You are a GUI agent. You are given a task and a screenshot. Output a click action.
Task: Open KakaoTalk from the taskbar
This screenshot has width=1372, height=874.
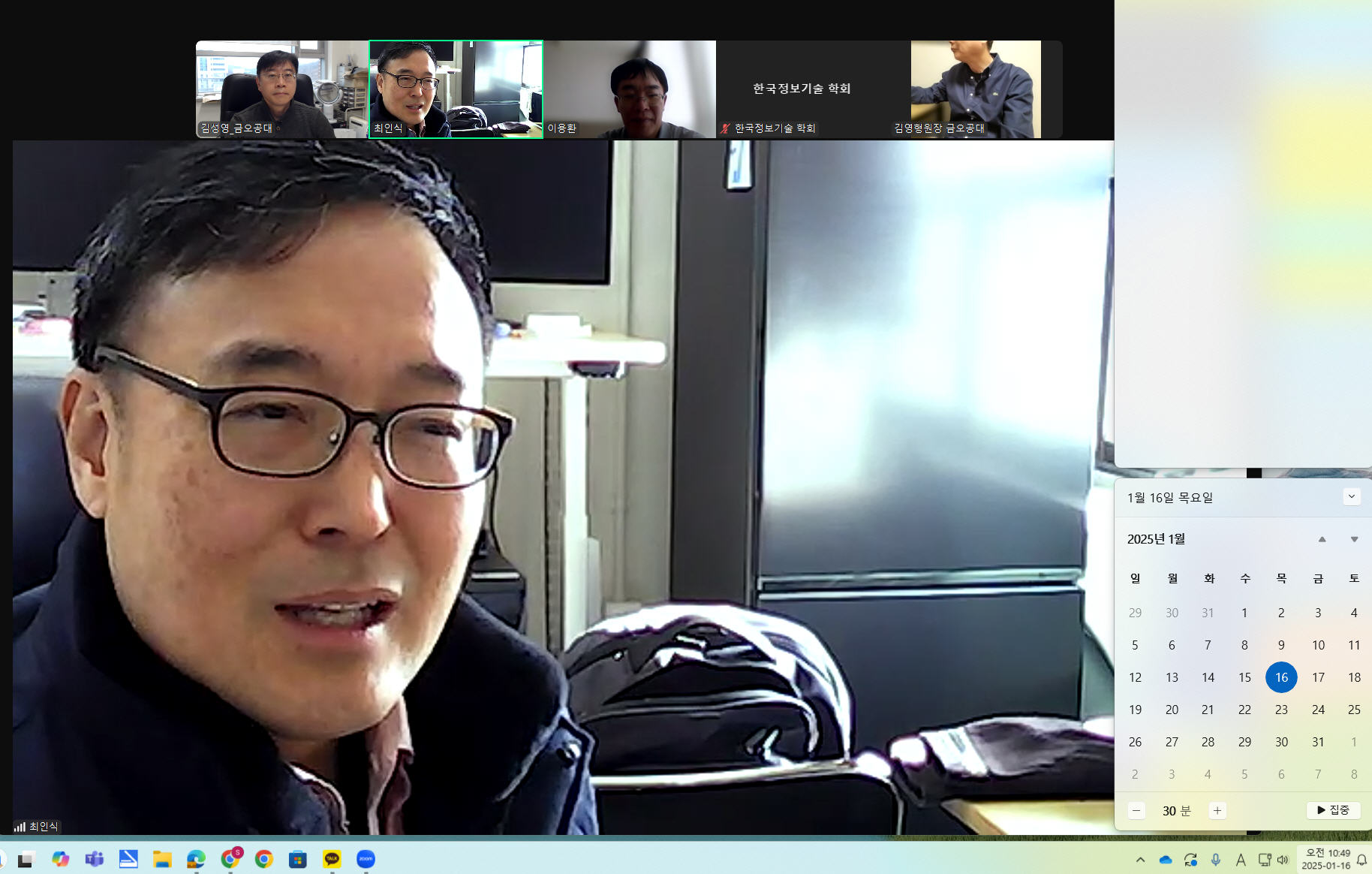[x=332, y=859]
